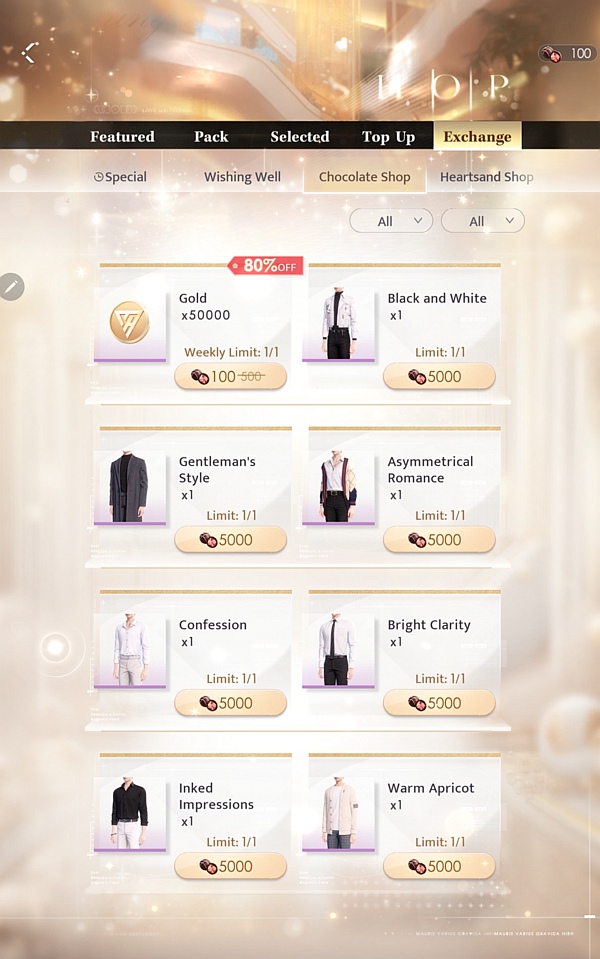
Task: Click the 80% OFF discount tag
Action: [x=265, y=265]
